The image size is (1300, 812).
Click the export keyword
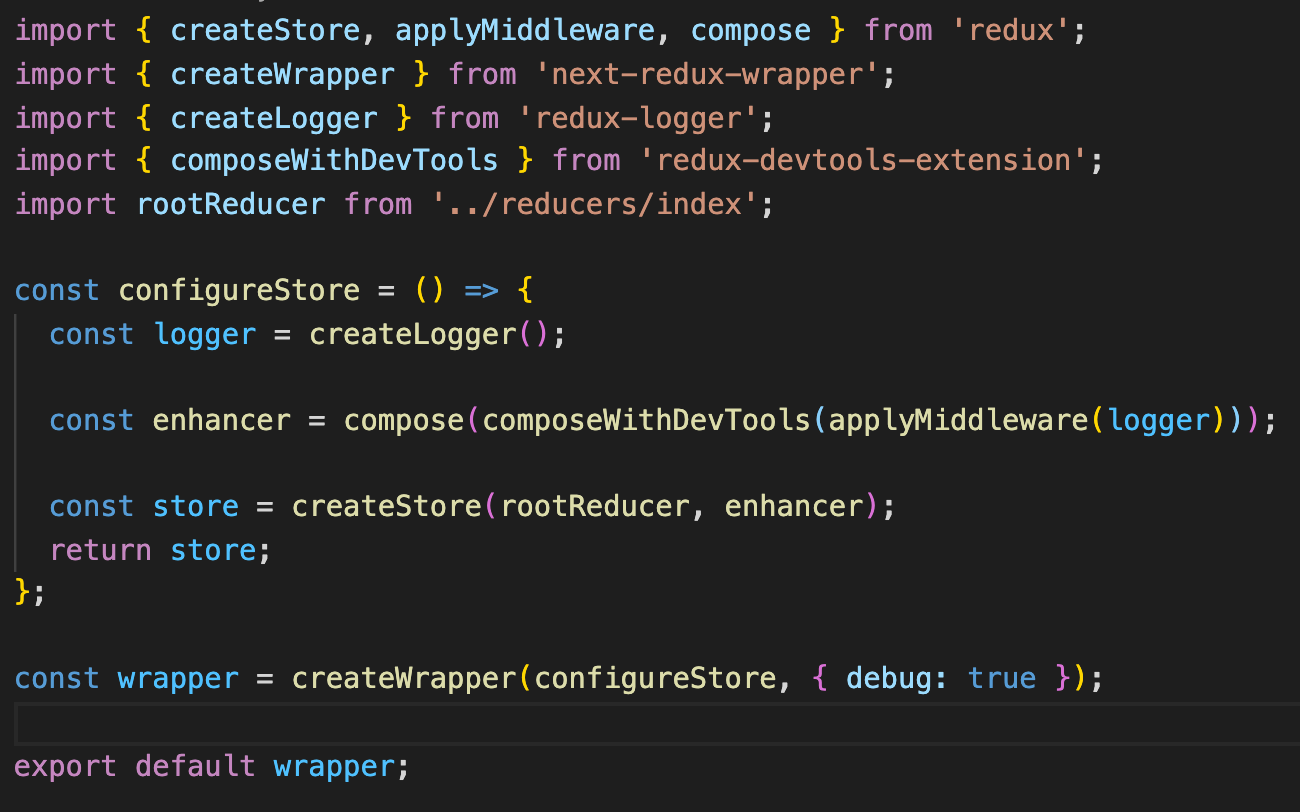pyautogui.click(x=66, y=766)
